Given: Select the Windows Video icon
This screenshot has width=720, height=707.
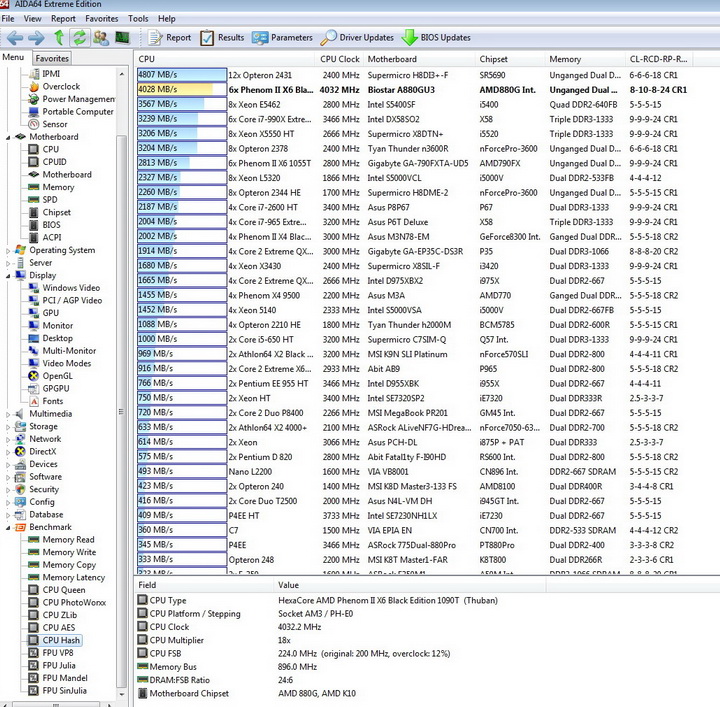Looking at the screenshot, I should tap(34, 288).
